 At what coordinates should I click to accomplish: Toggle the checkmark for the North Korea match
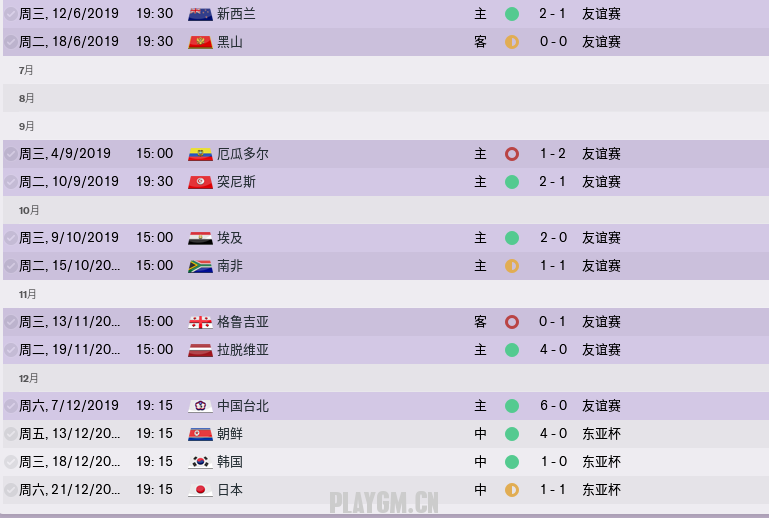[x=10, y=434]
